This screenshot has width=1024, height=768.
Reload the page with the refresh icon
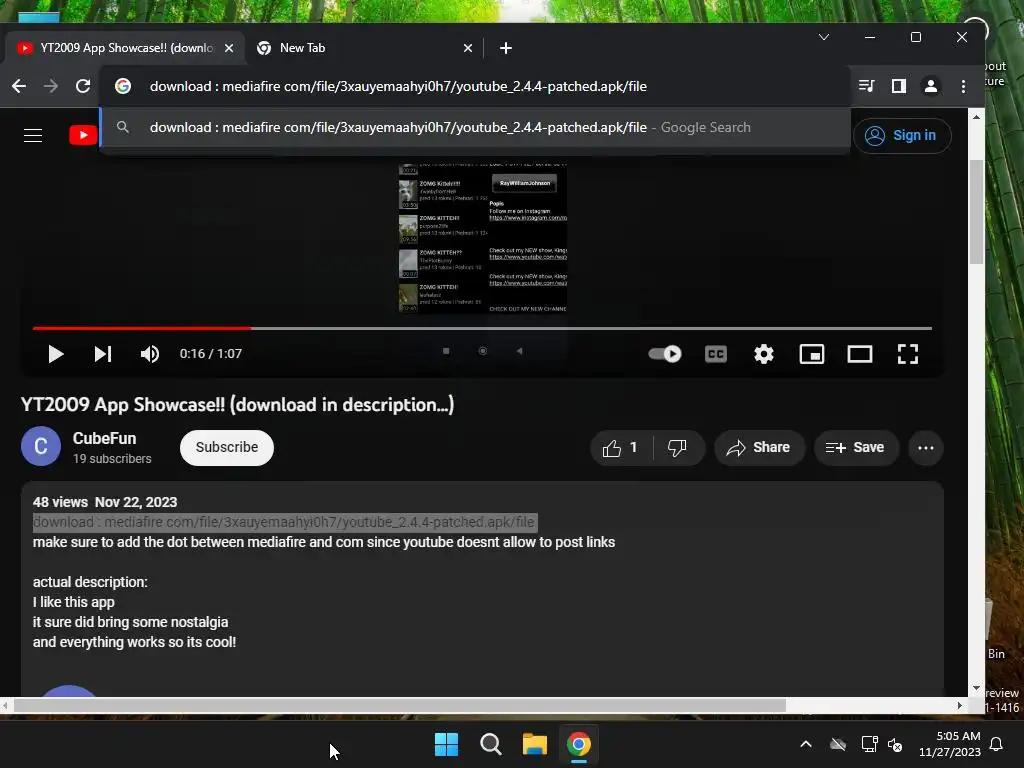click(x=83, y=86)
